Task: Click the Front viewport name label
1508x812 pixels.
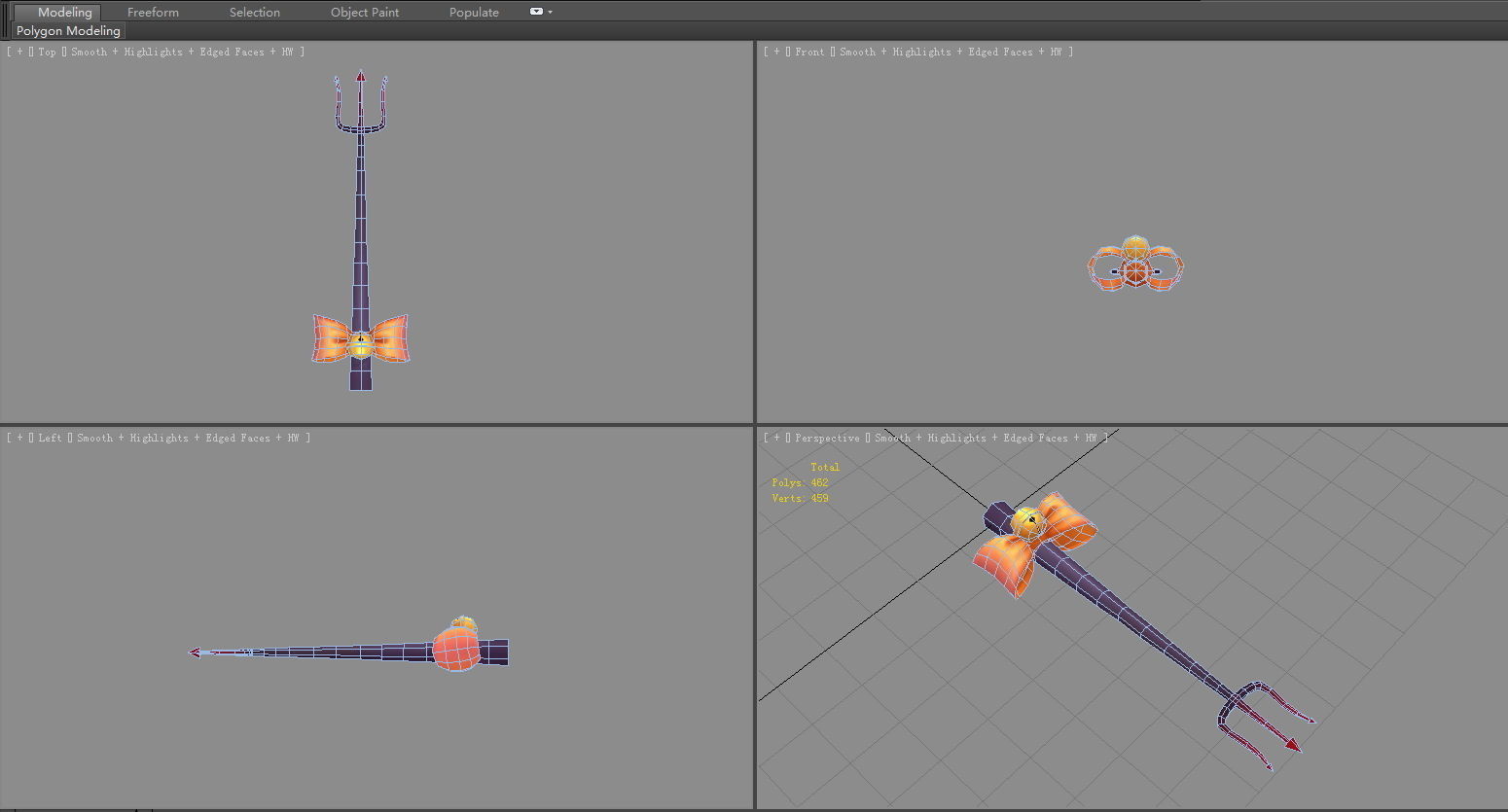Action: pos(809,52)
